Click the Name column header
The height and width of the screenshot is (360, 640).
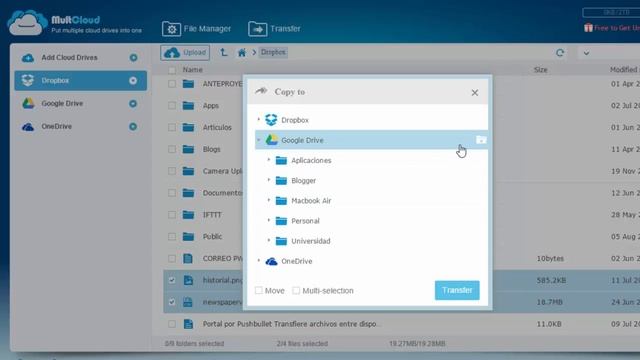pyautogui.click(x=193, y=70)
